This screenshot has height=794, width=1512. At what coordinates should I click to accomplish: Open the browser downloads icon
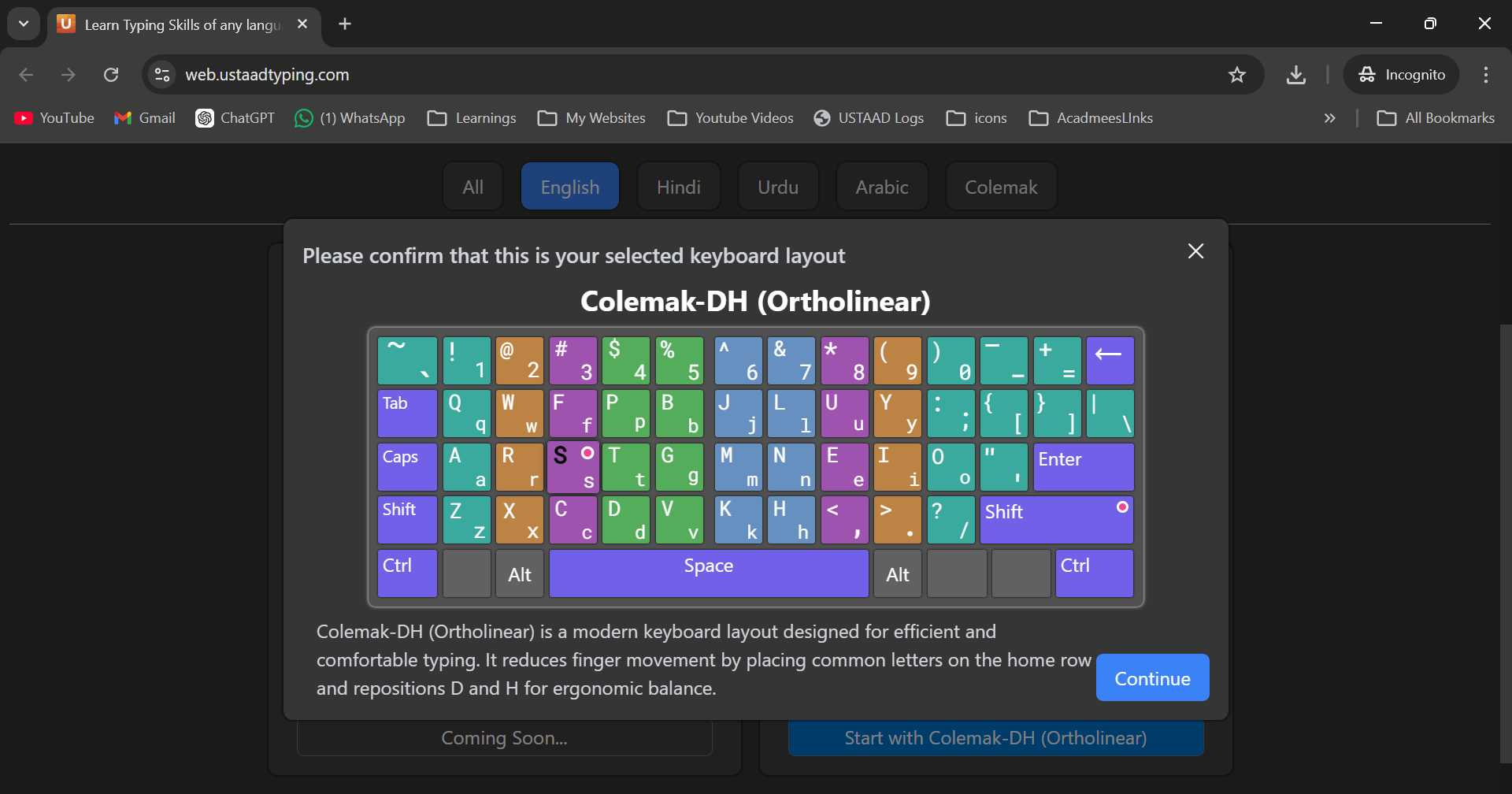[1295, 75]
